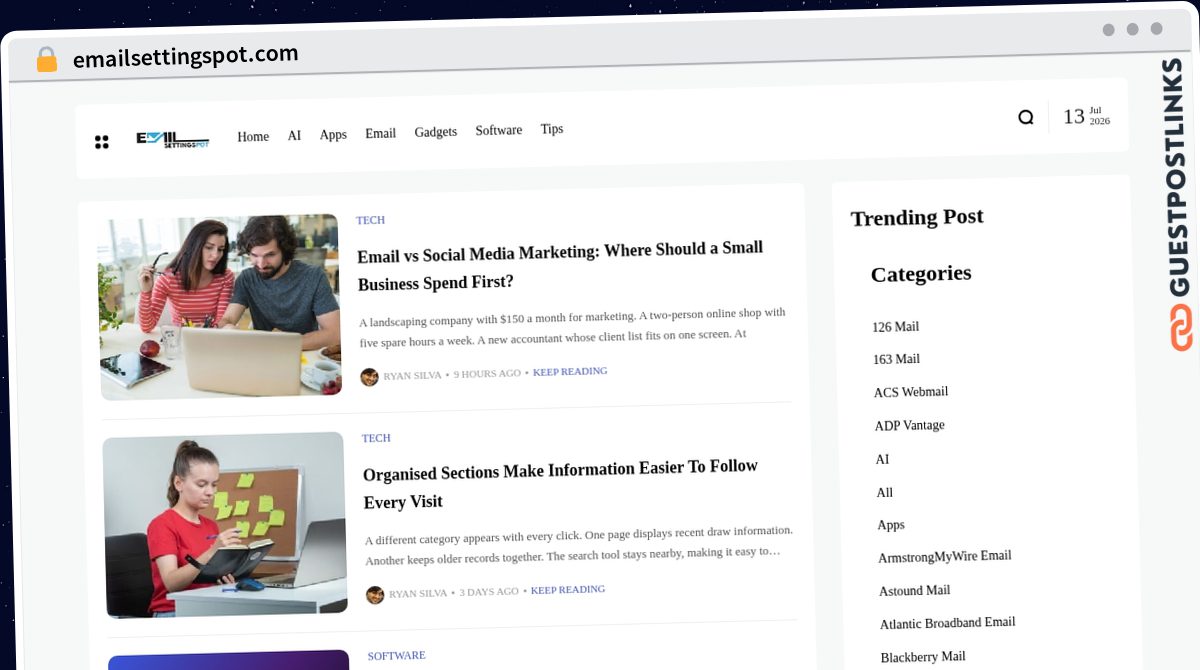Viewport: 1200px width, 670px height.
Task: Click the Categories heading
Action: pos(921,274)
